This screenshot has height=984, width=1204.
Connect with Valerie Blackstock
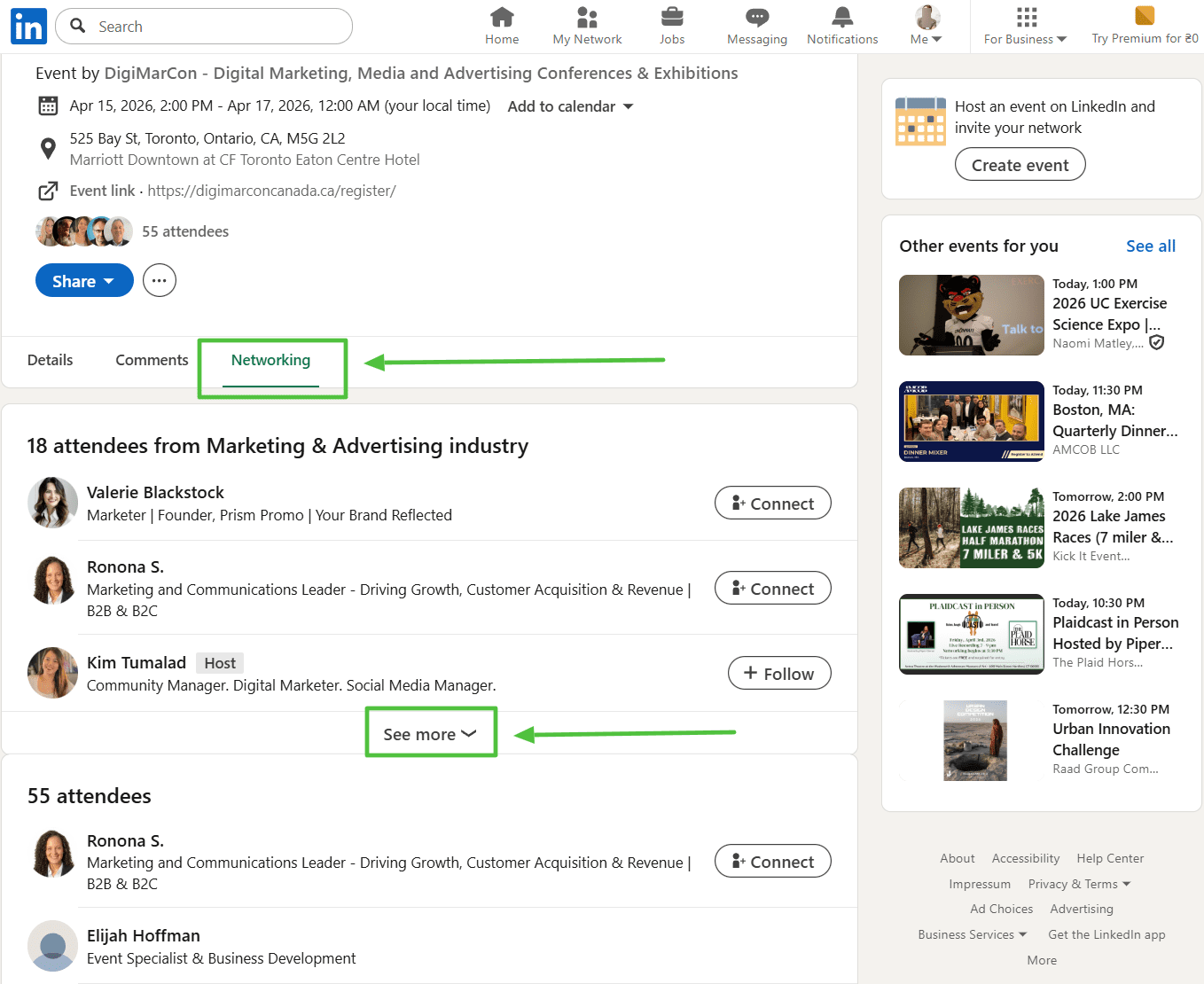pos(772,504)
